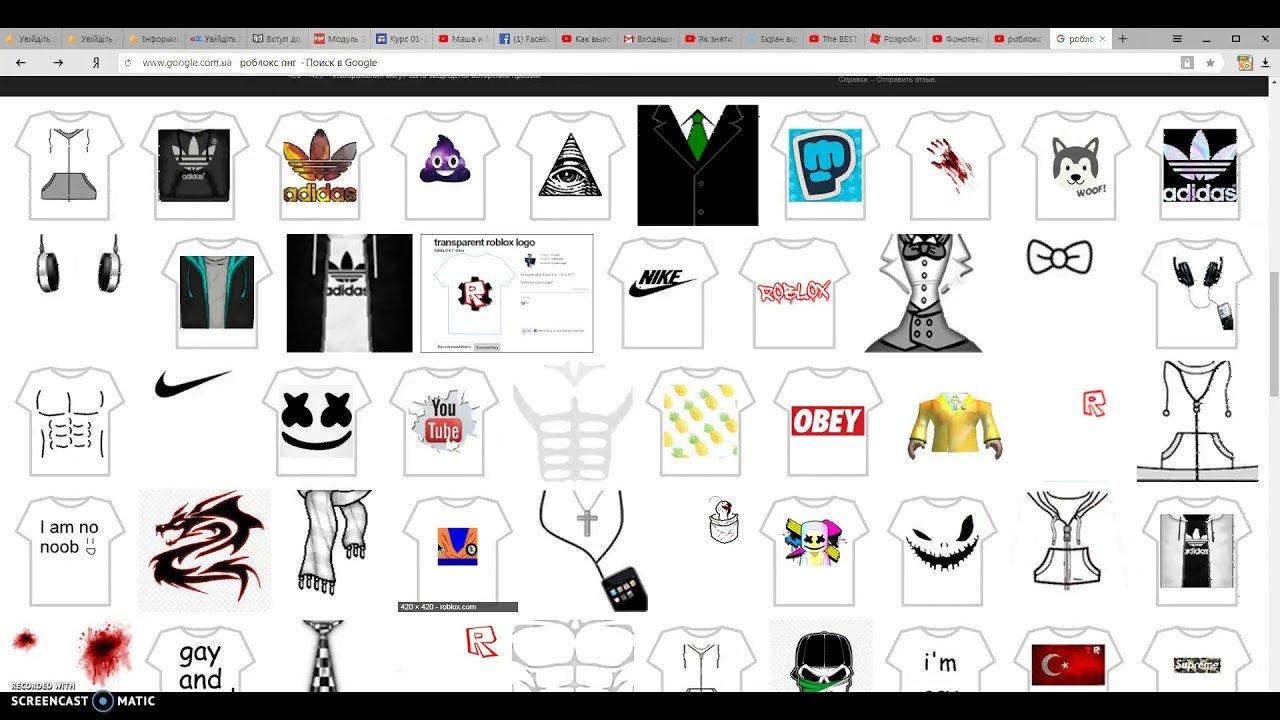Switch to the 'Розробка' tab

[x=897, y=39]
